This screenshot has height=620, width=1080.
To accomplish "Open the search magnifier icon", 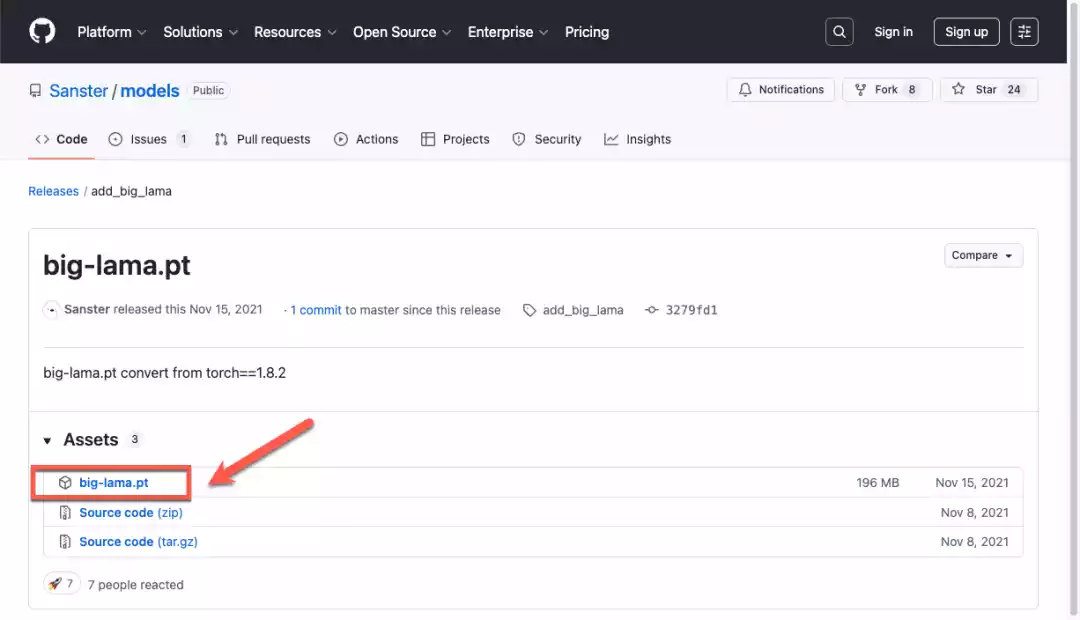I will click(x=839, y=32).
